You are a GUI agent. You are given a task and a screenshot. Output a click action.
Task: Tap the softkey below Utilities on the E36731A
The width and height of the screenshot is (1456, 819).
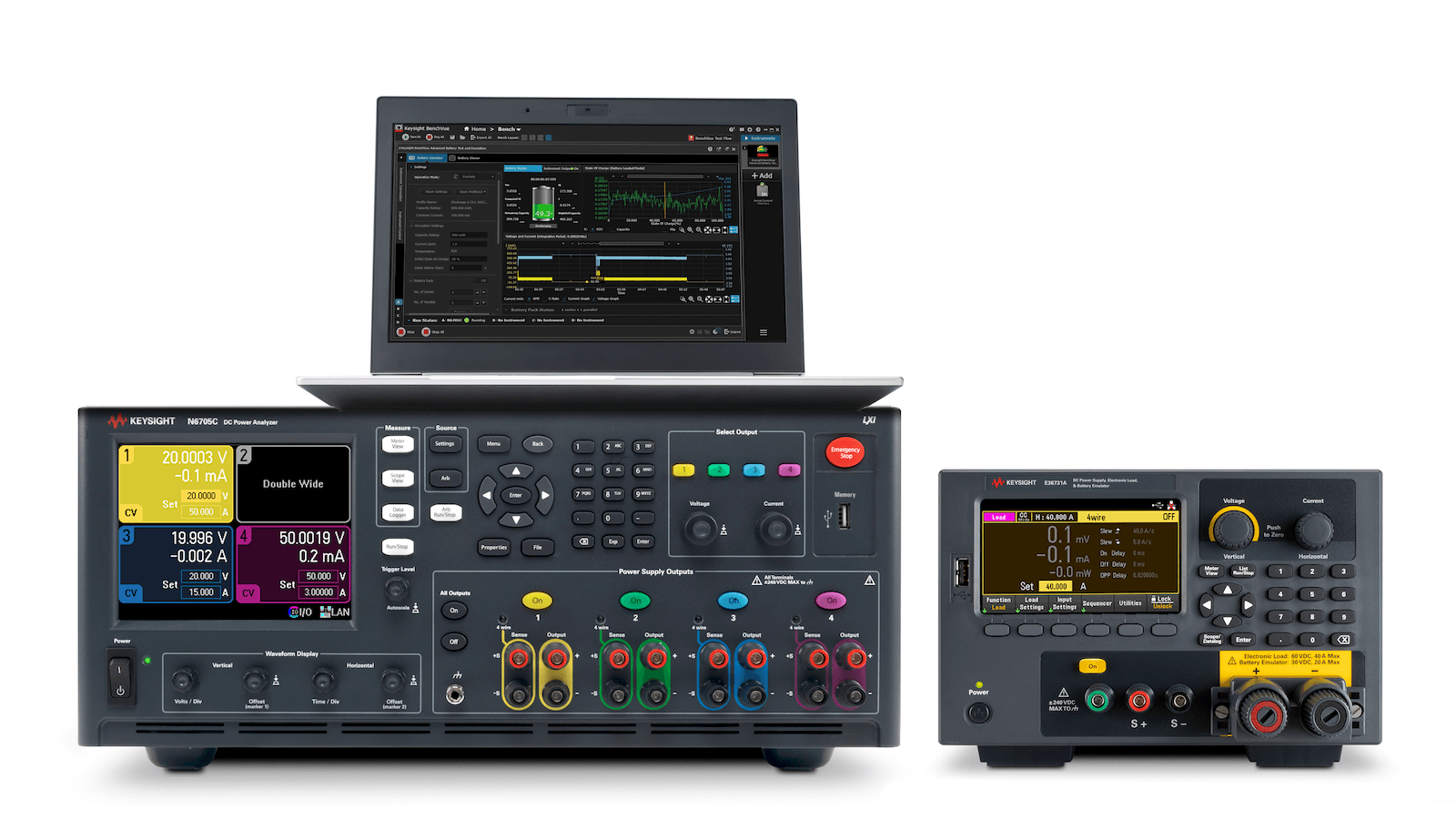[x=1130, y=630]
